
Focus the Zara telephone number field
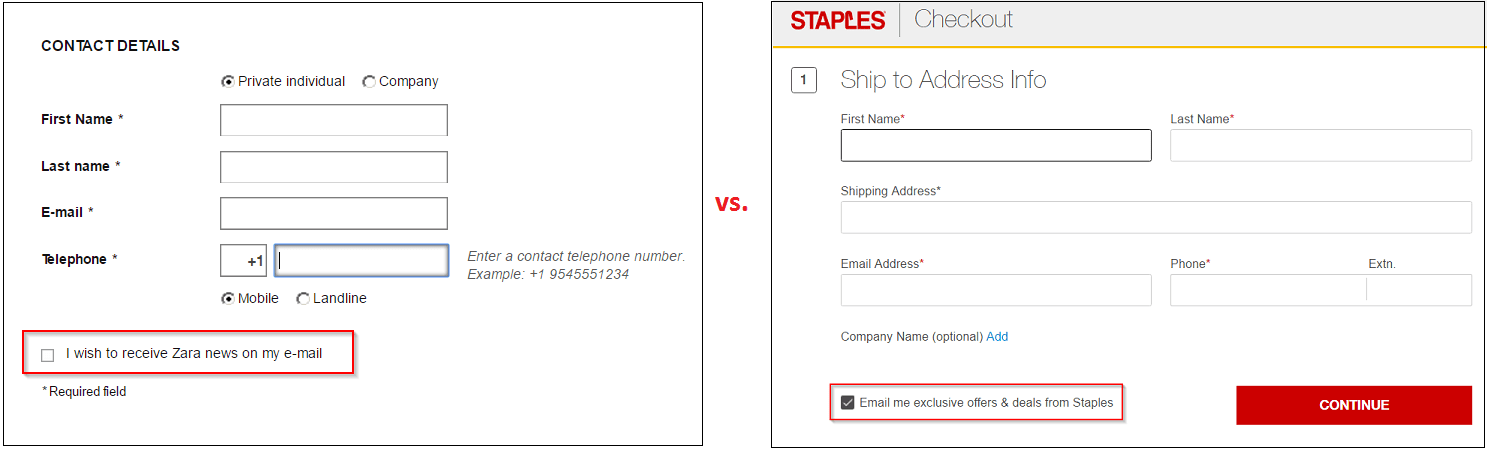click(361, 260)
